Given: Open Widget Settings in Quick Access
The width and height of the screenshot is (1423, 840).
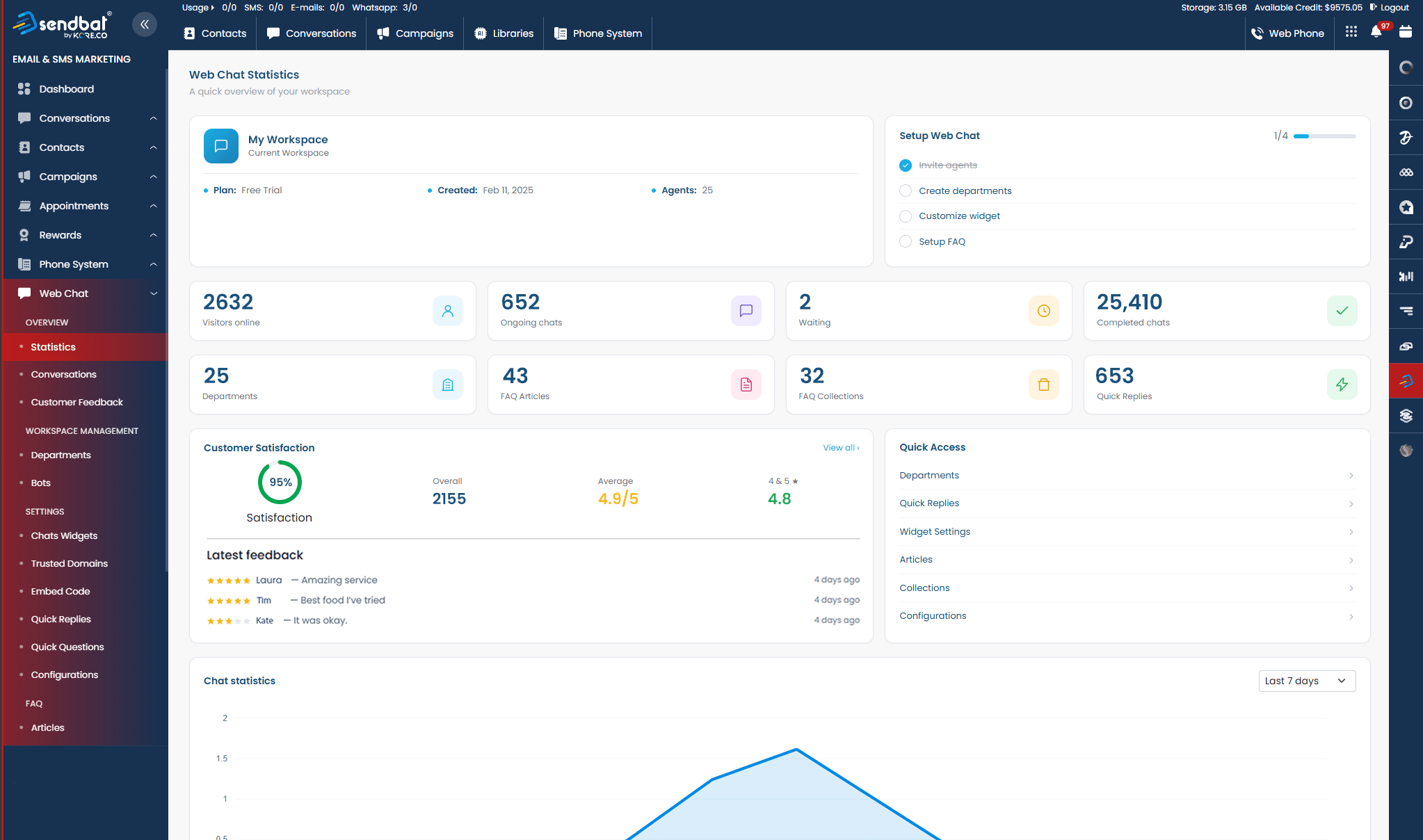Looking at the screenshot, I should (x=1127, y=532).
